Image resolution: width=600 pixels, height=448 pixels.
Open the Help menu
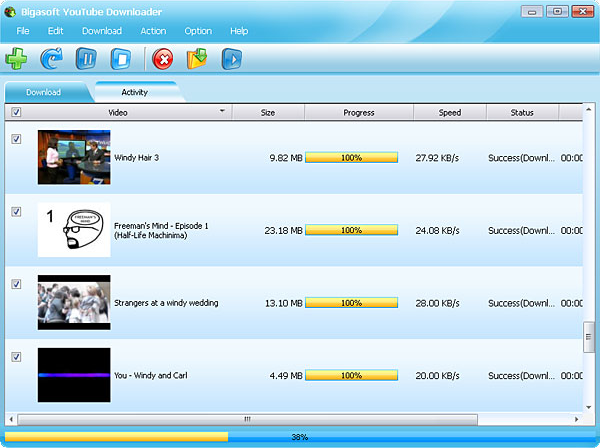pyautogui.click(x=239, y=31)
